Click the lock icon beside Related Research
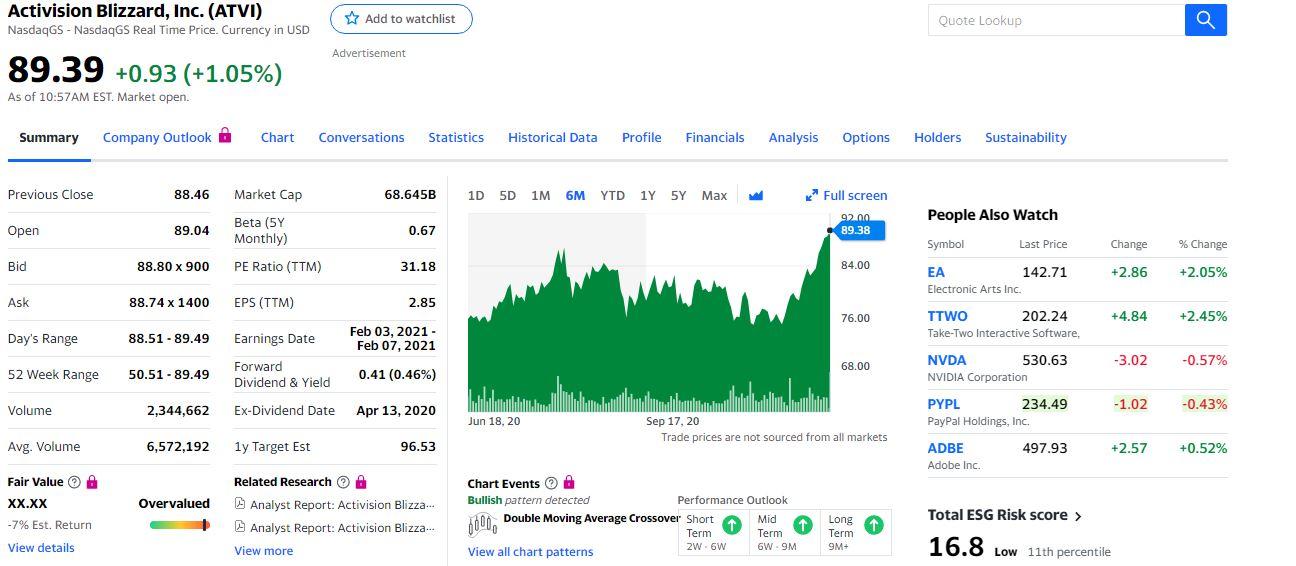The height and width of the screenshot is (566, 1296). click(x=361, y=482)
